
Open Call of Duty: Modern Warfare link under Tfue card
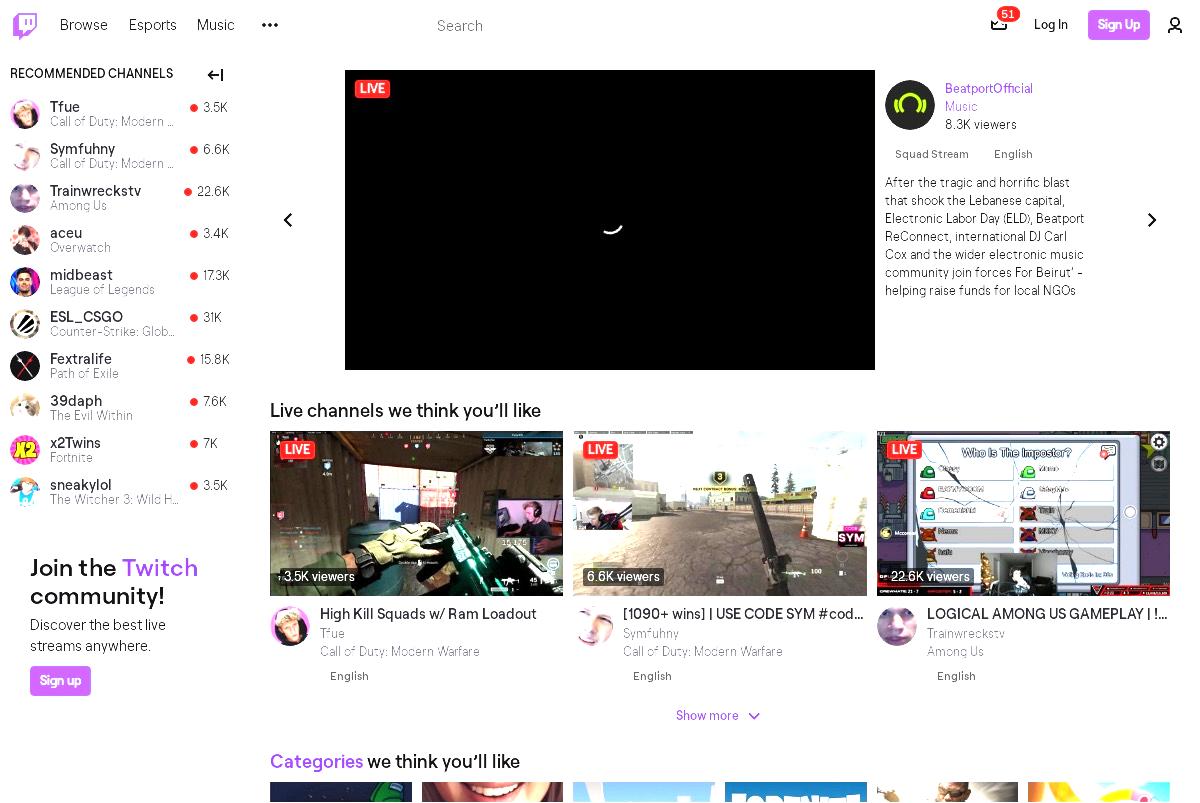pyautogui.click(x=400, y=652)
